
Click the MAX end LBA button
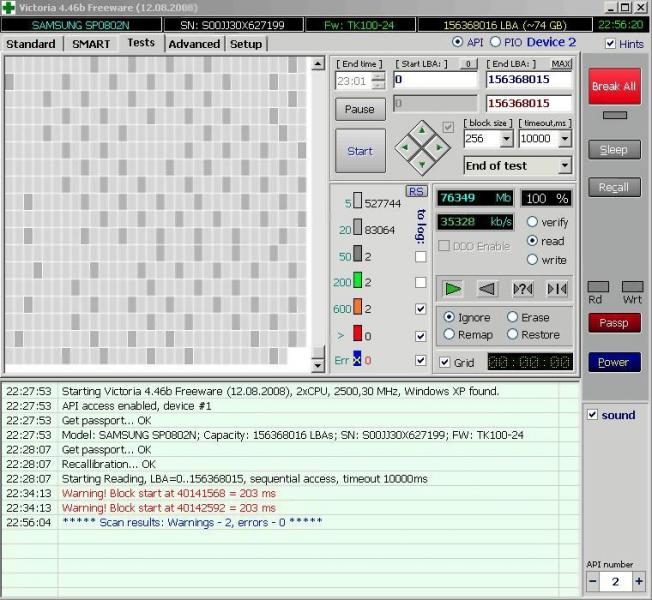coord(562,64)
